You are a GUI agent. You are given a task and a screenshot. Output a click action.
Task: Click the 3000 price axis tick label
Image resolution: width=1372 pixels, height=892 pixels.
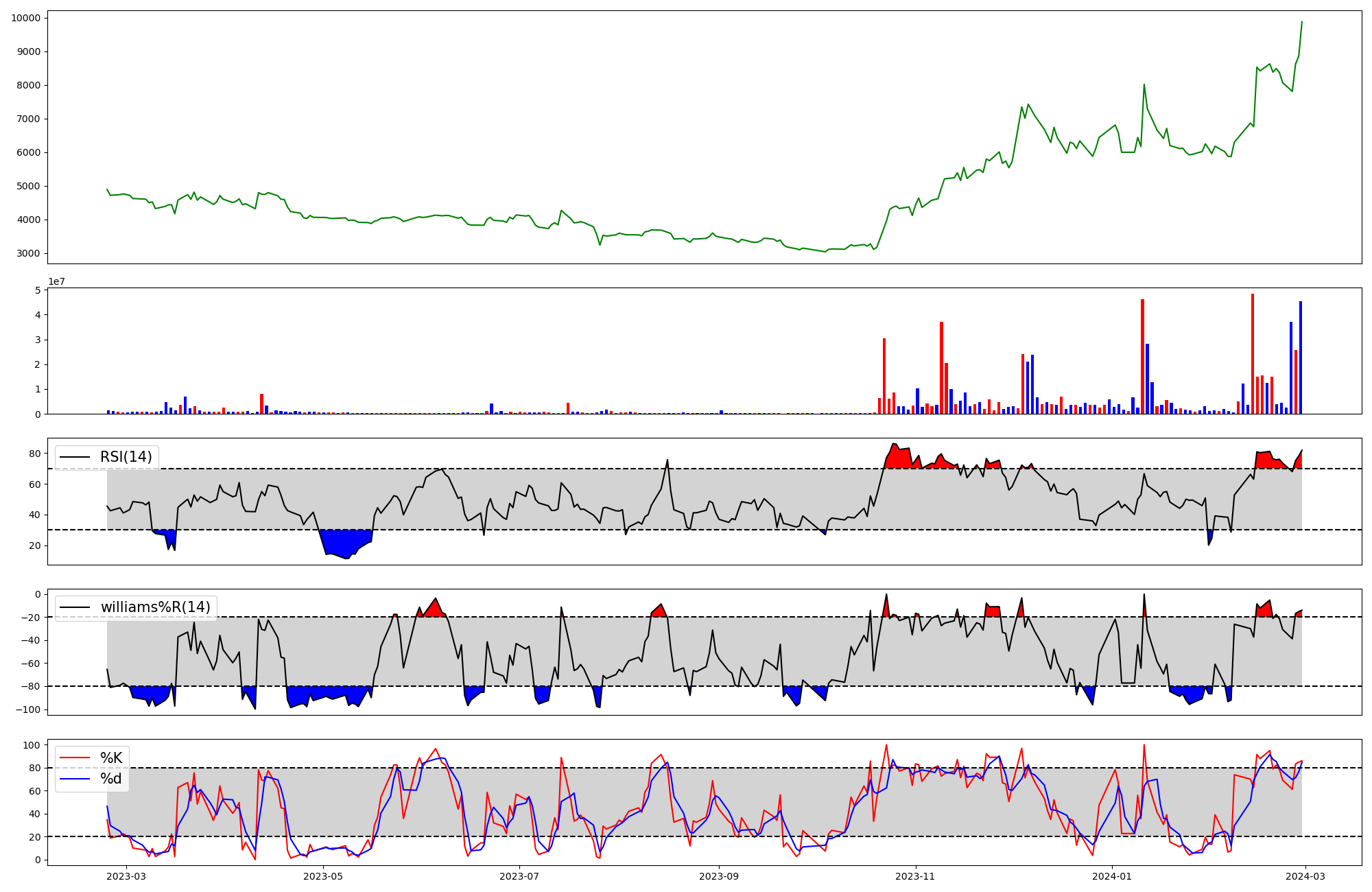[28, 253]
